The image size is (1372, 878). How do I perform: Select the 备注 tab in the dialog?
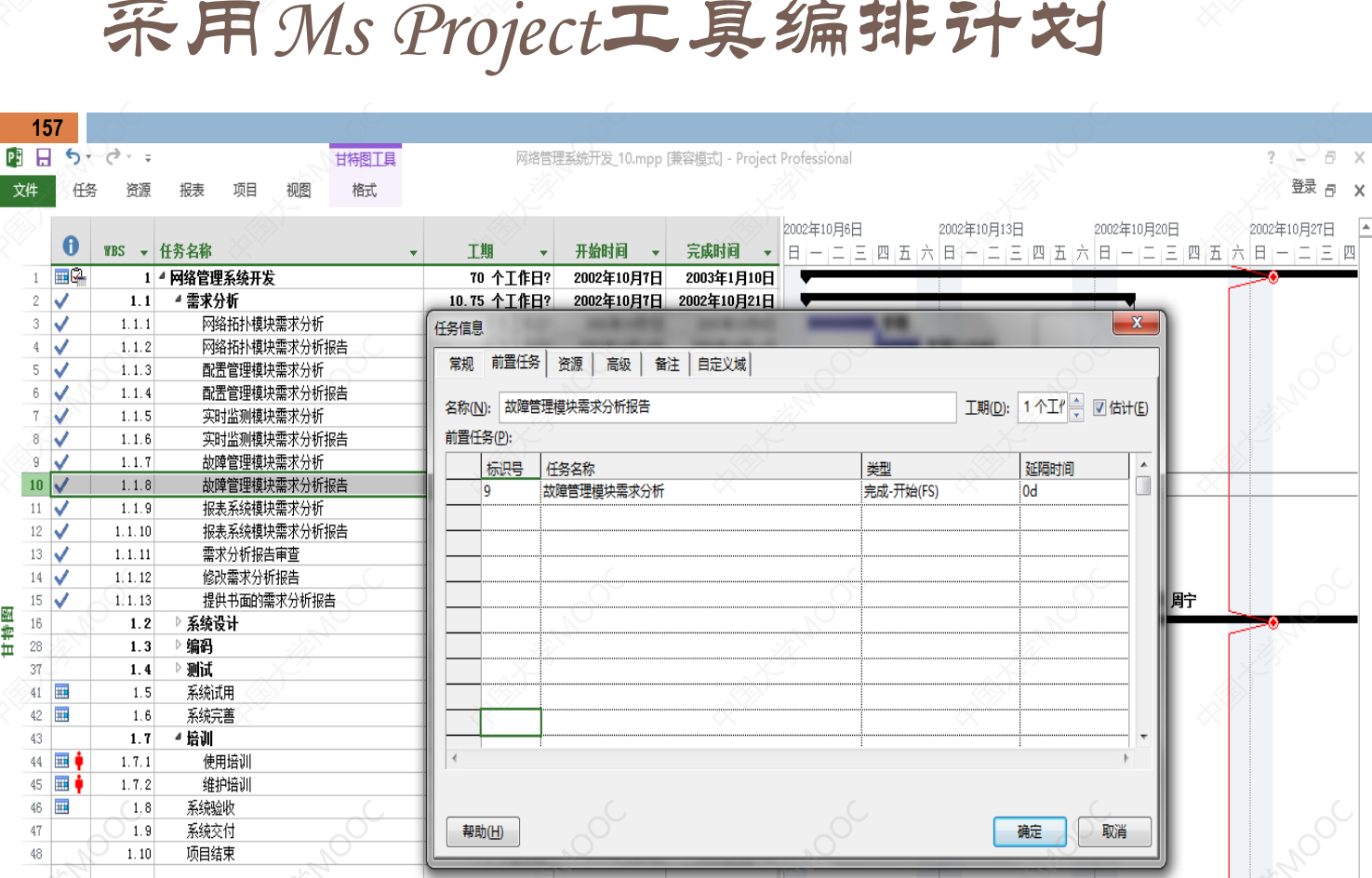pyautogui.click(x=667, y=364)
